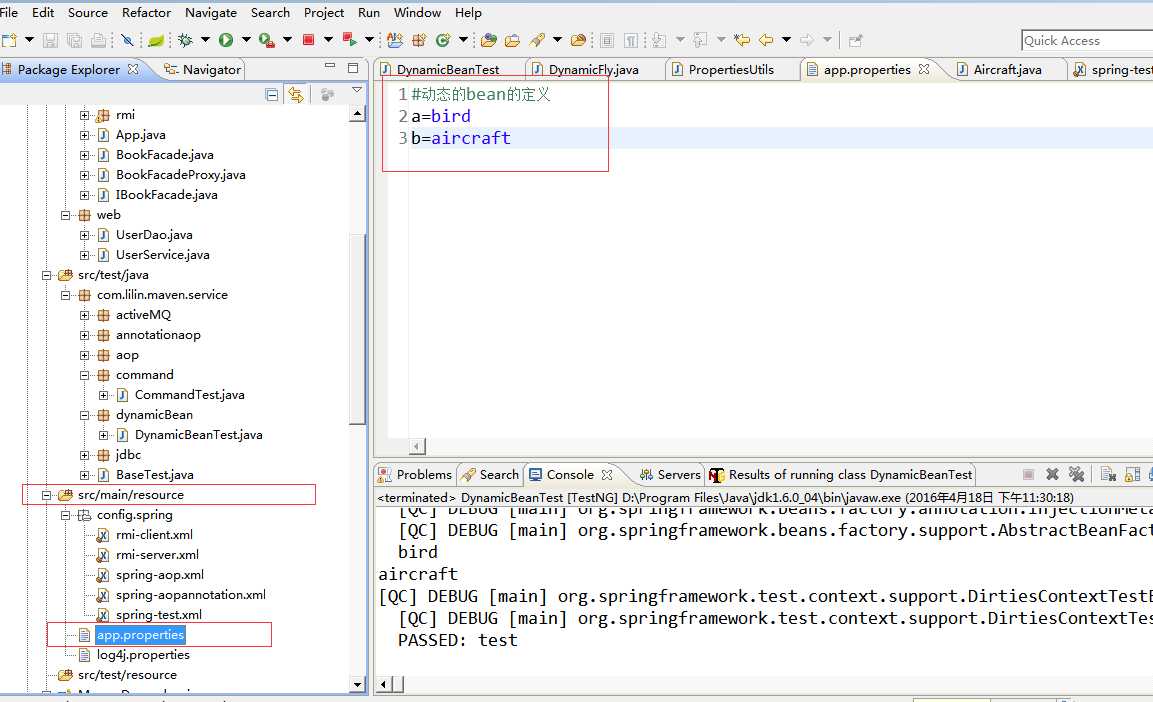This screenshot has height=702, width=1153.
Task: Click the green Run button
Action: 226,40
